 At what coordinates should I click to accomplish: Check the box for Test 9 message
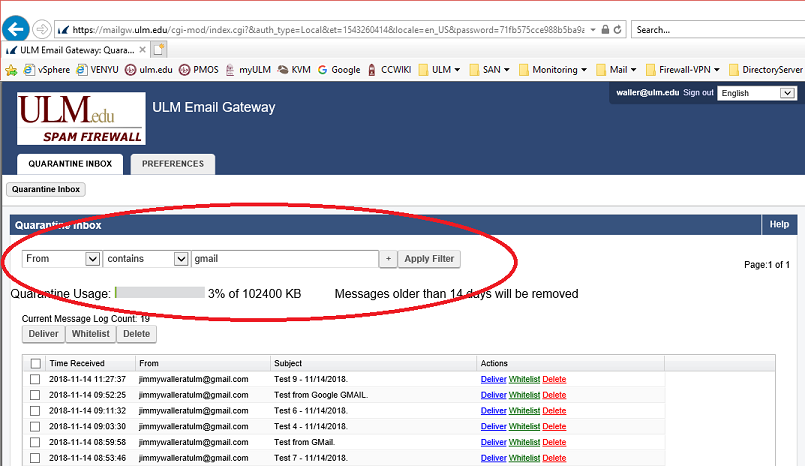coord(36,380)
